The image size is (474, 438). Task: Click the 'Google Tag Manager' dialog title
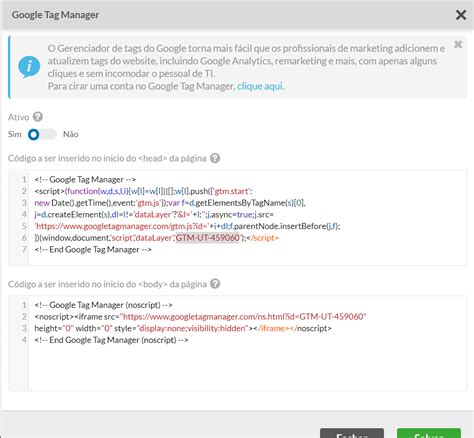tap(55, 15)
